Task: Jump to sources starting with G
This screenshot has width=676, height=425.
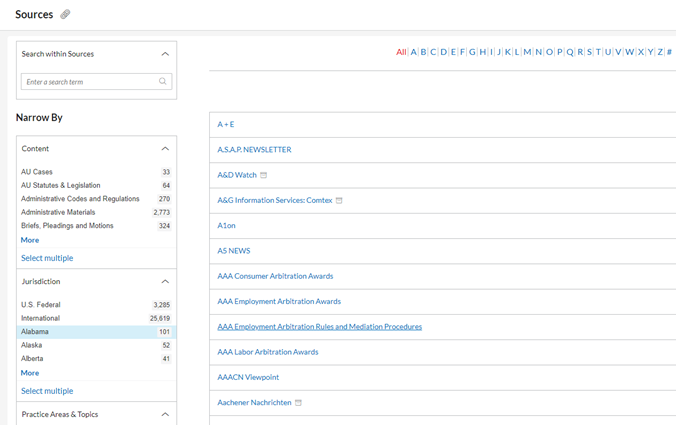Action: [x=472, y=52]
